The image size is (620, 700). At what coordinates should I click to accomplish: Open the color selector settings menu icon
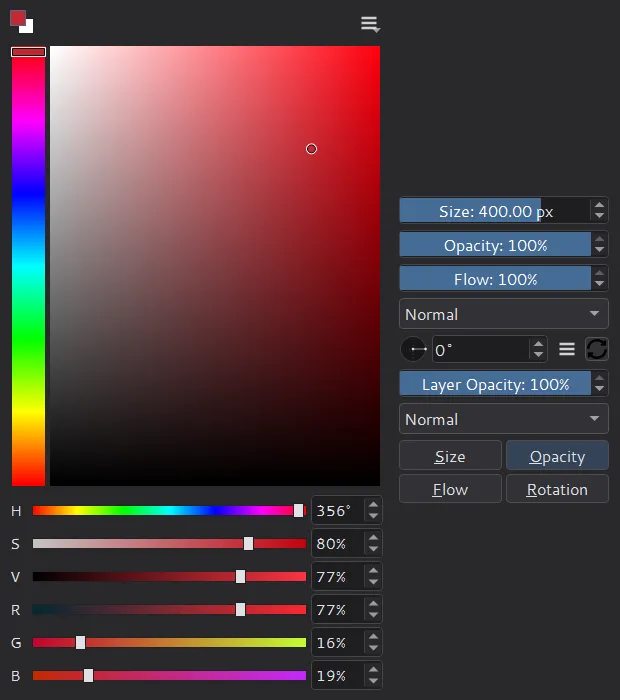(x=370, y=24)
